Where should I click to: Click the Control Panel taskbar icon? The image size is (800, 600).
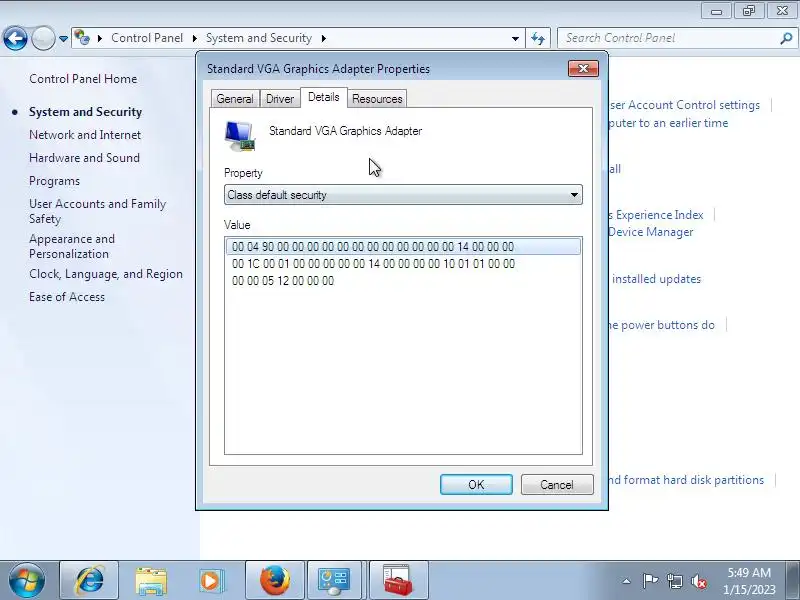(x=334, y=581)
